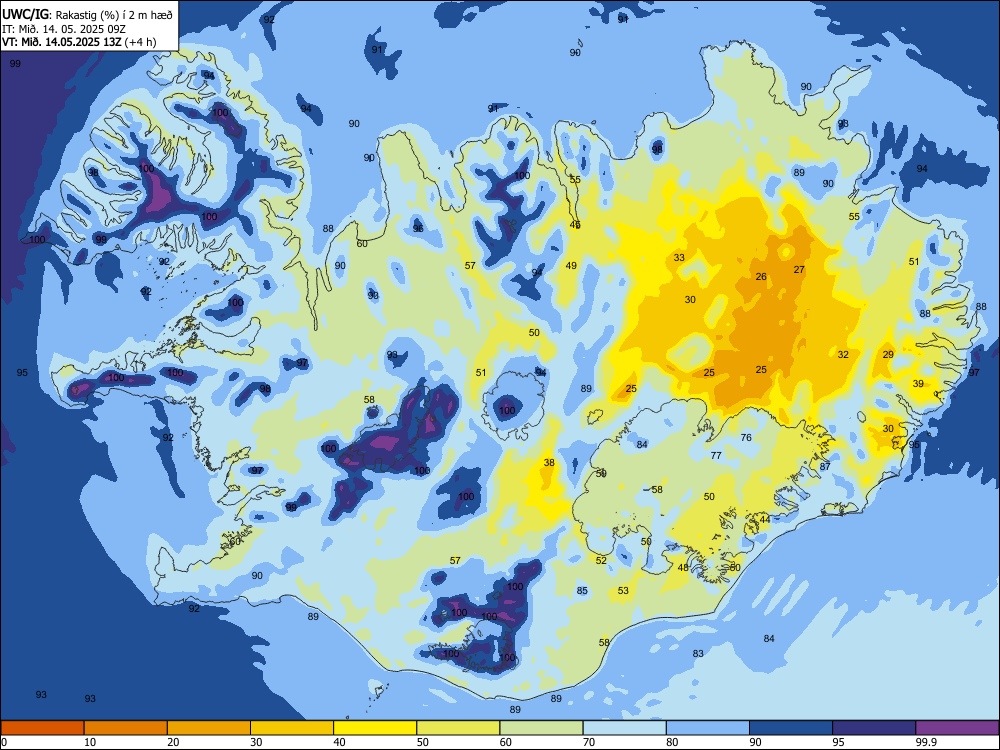
Task: Click the humidity value '52' on map
Action: pos(601,560)
